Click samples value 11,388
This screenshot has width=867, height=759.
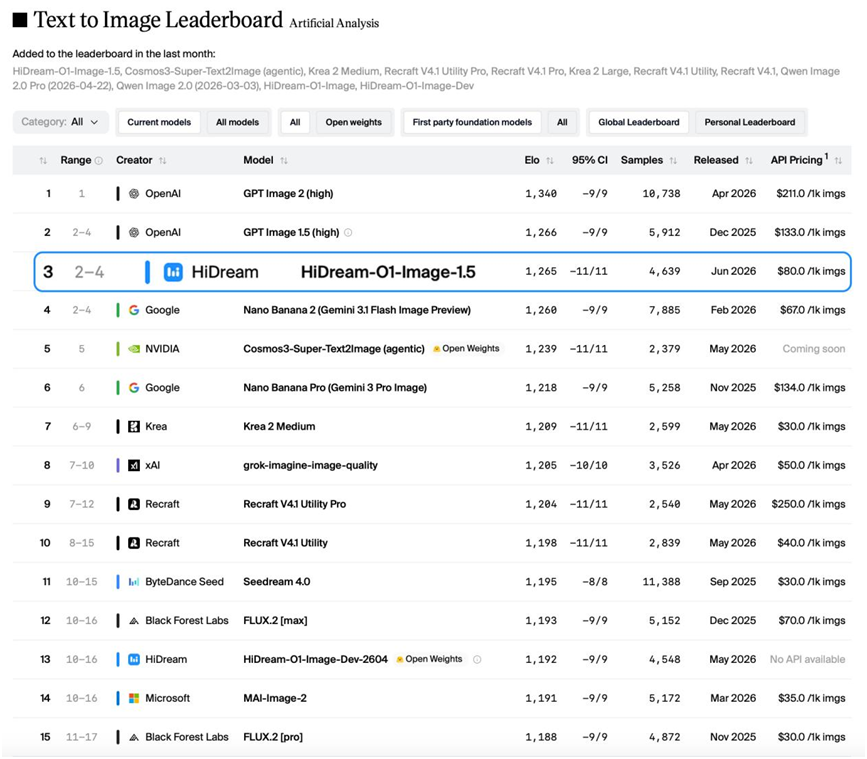click(x=661, y=582)
